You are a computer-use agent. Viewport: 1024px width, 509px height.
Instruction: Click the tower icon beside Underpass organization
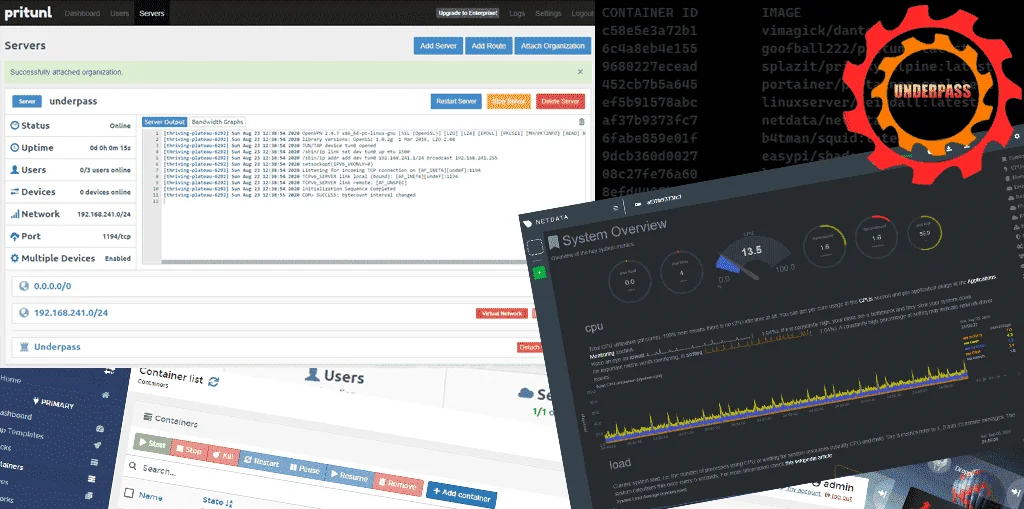24,347
